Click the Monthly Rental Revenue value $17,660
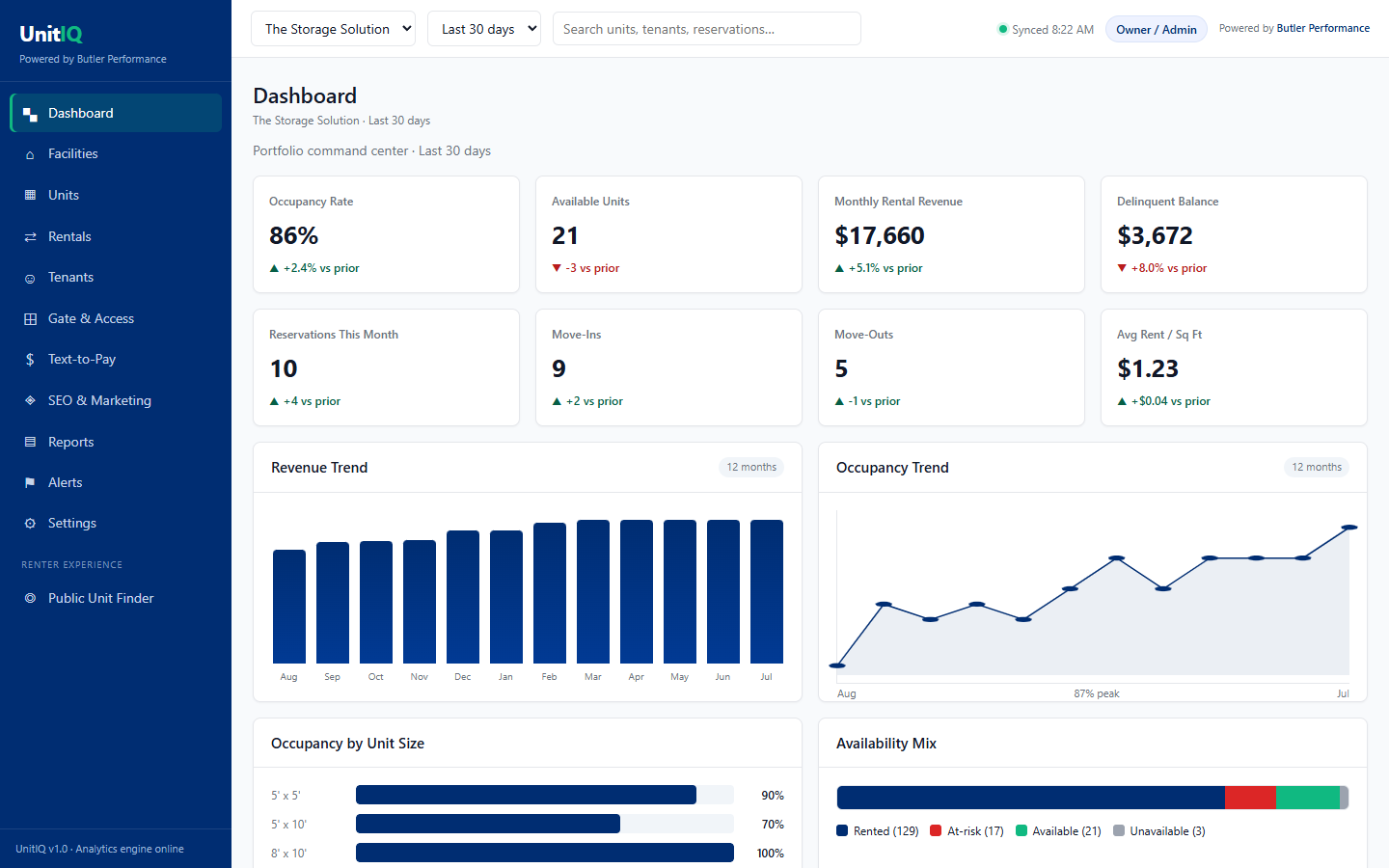 click(880, 235)
